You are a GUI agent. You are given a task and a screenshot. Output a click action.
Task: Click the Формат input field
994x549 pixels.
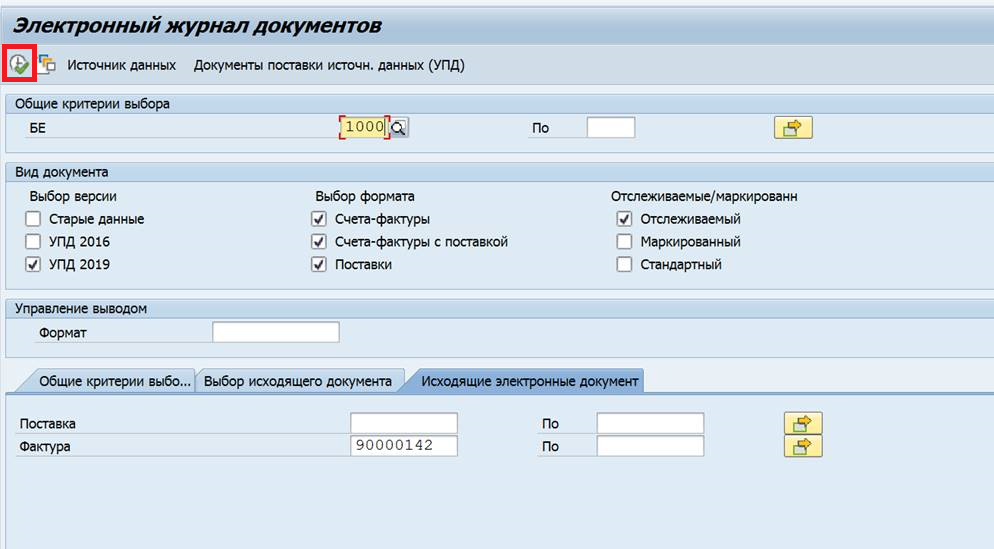click(x=276, y=332)
